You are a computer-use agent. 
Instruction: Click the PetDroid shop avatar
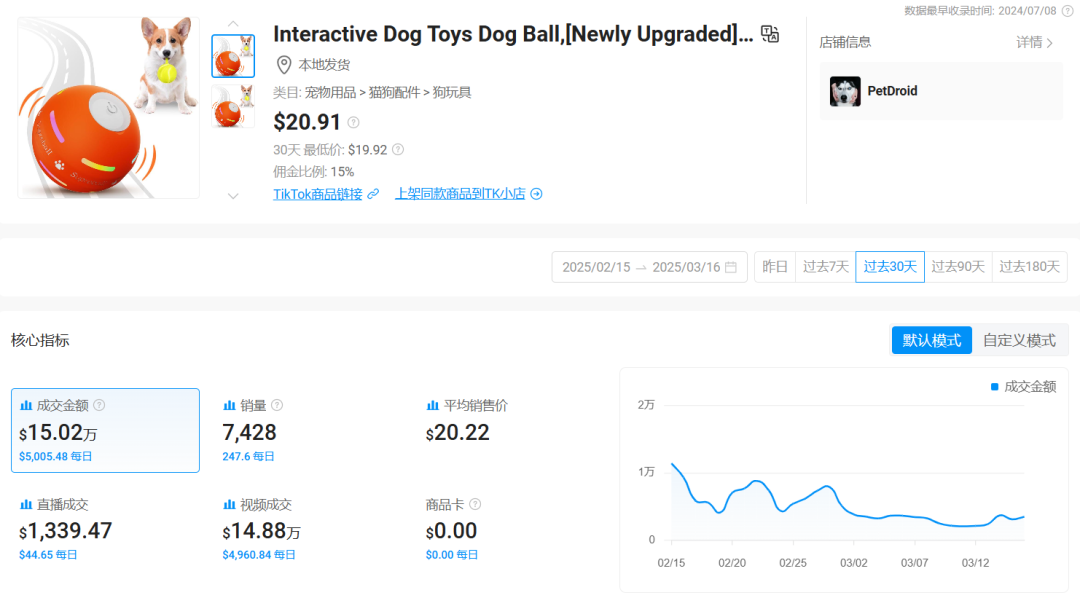(x=845, y=92)
